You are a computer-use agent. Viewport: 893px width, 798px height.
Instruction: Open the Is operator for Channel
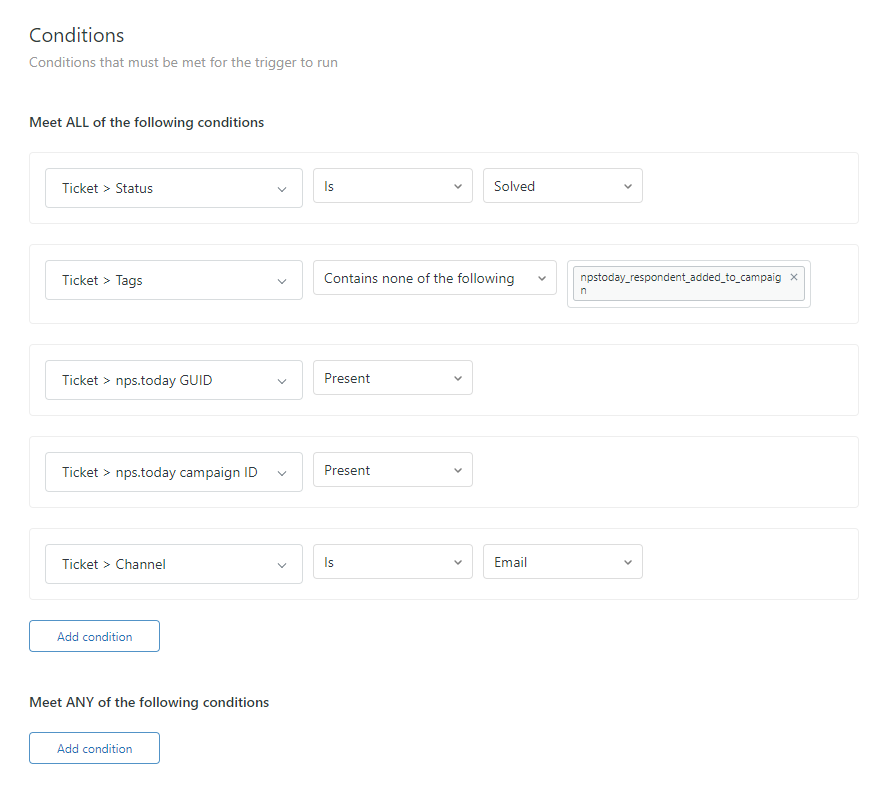(x=392, y=562)
